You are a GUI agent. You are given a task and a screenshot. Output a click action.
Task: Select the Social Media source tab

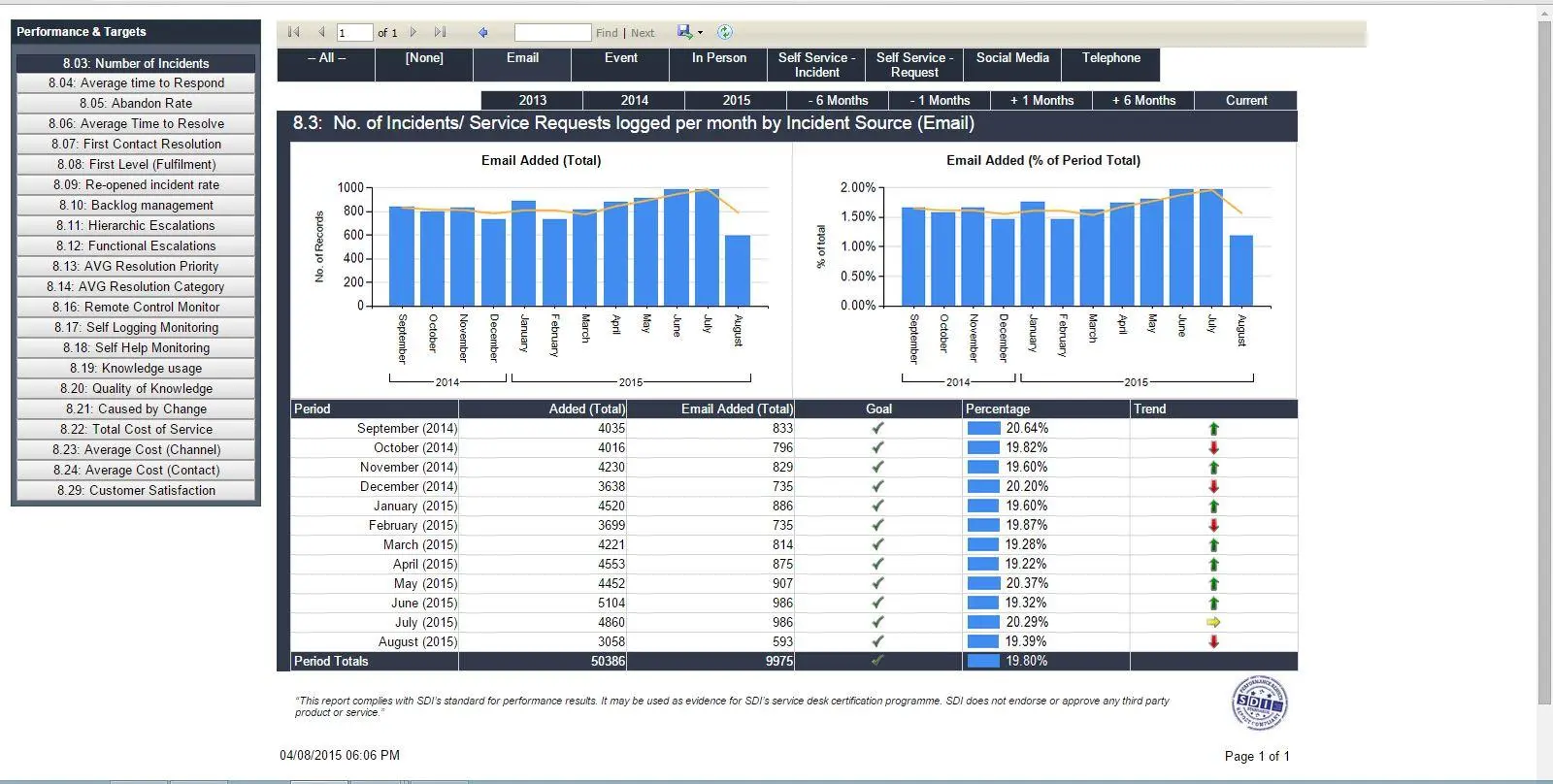(1012, 65)
